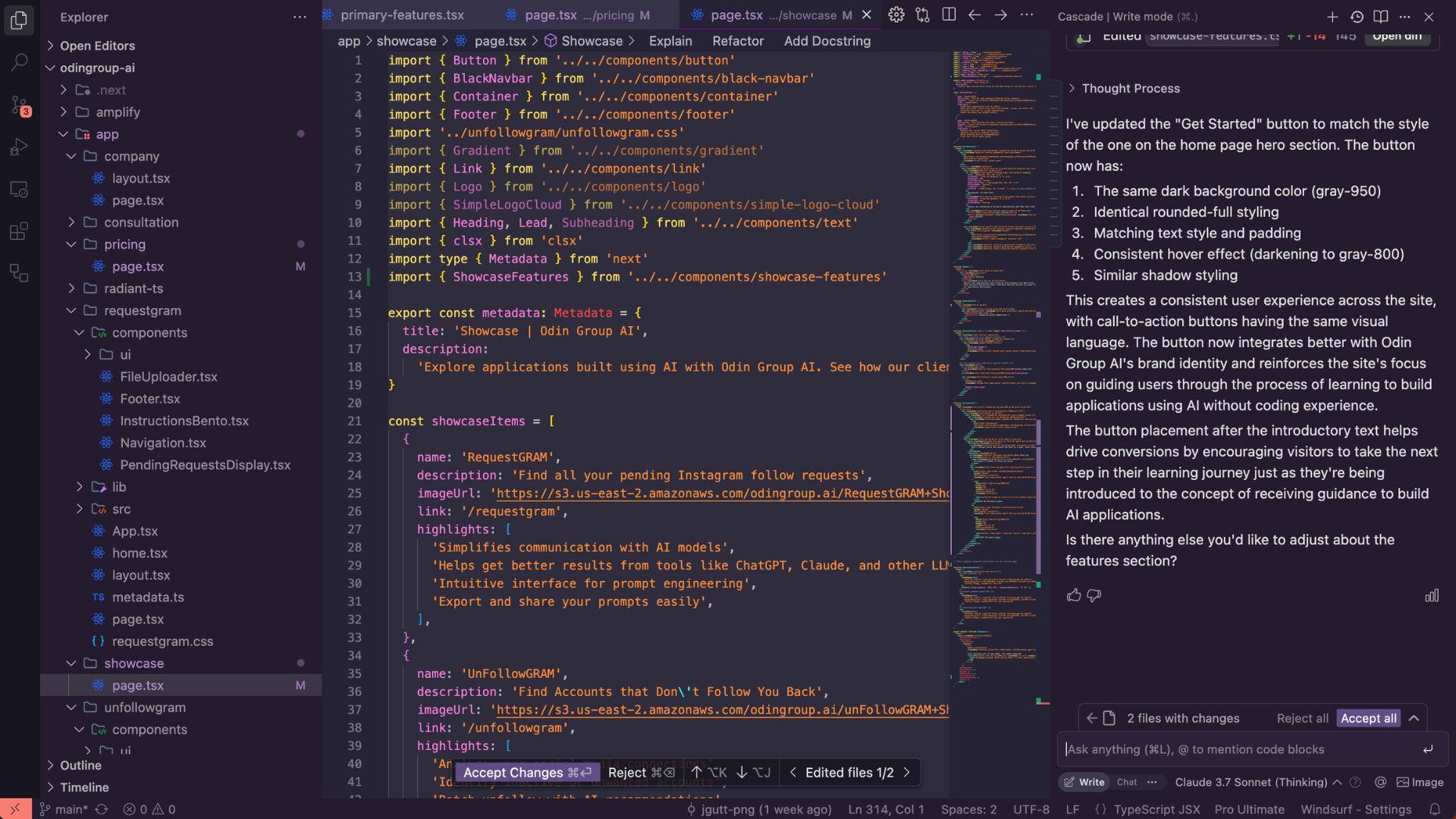Give thumbs up to Cascade response
The width and height of the screenshot is (1456, 819).
1074,595
